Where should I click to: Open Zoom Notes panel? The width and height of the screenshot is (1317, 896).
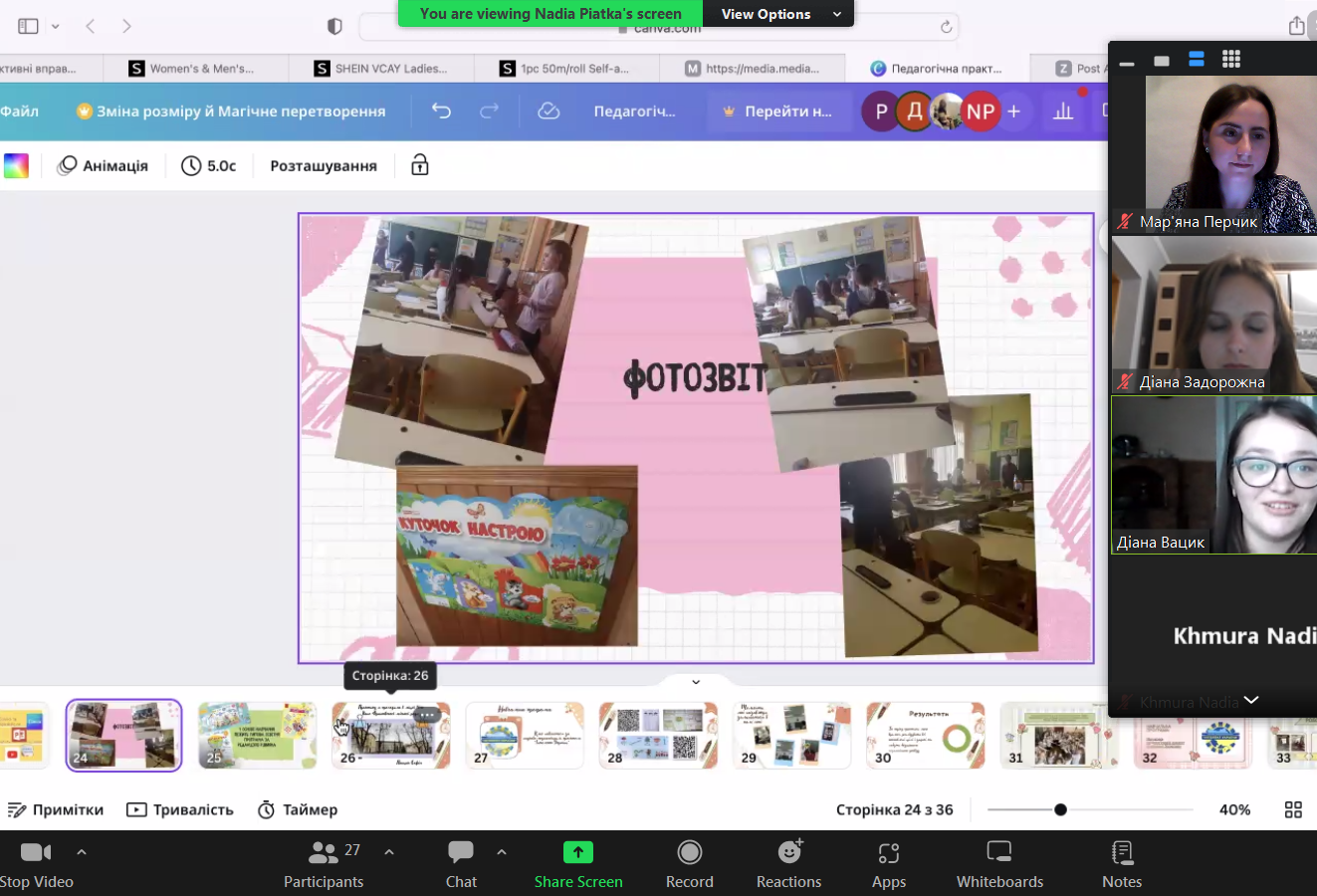point(1122,864)
